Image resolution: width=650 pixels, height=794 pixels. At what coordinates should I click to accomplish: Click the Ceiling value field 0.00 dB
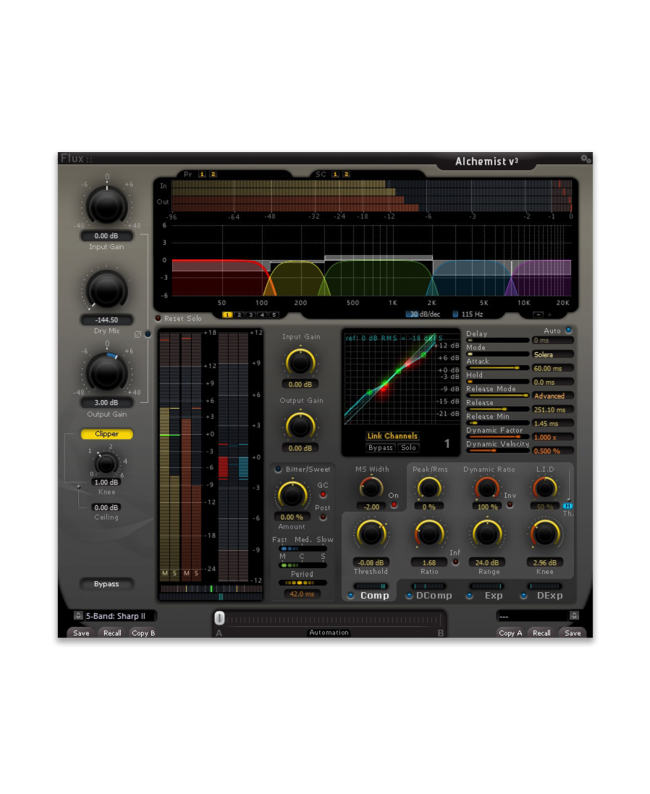point(106,507)
